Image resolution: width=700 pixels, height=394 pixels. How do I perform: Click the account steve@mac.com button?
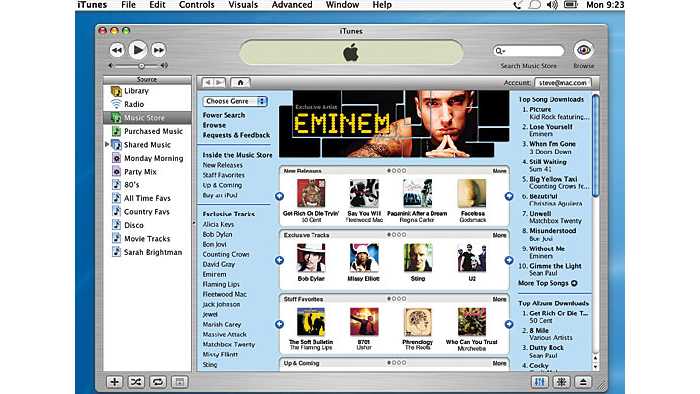562,83
